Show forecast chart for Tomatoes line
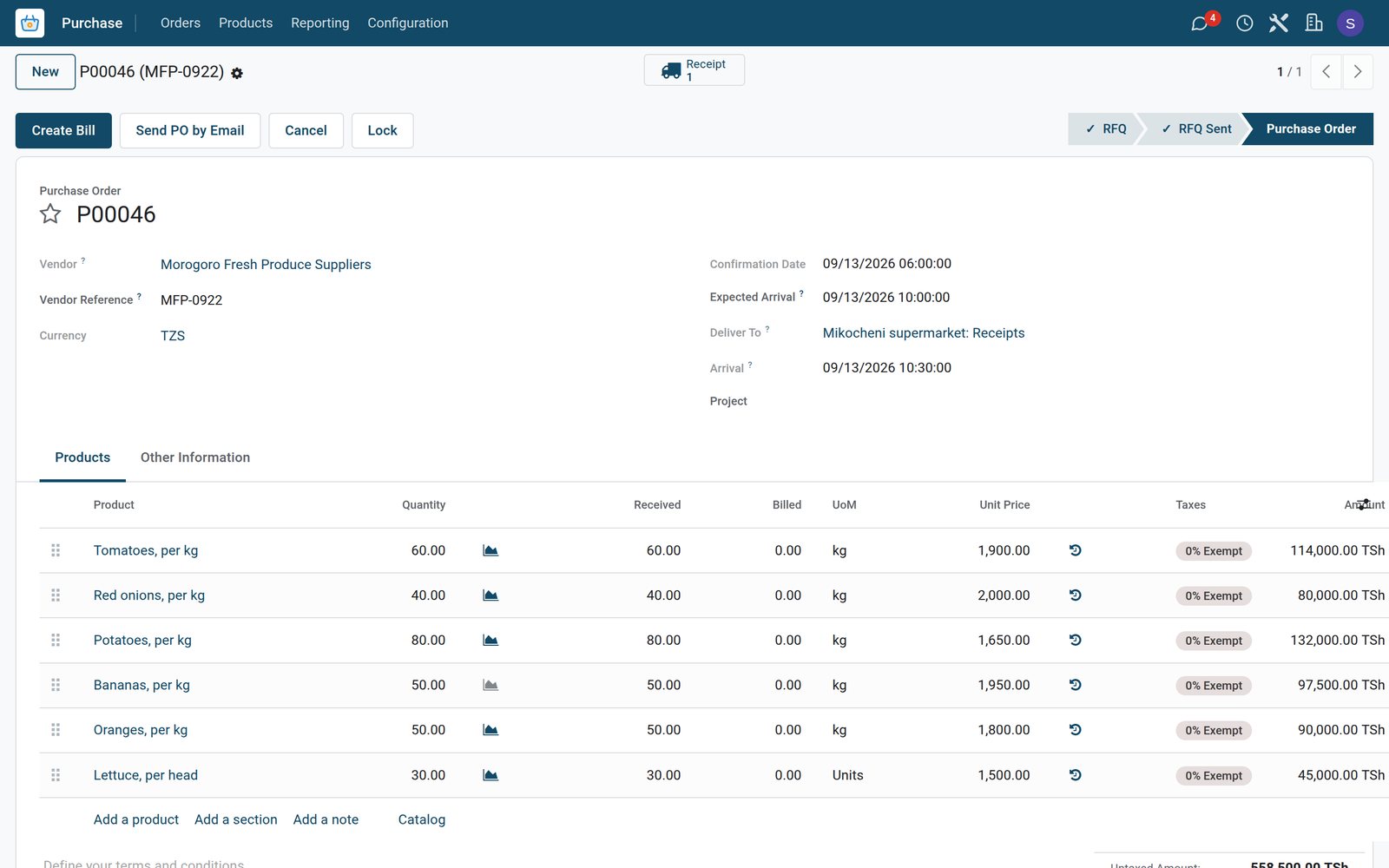 click(490, 550)
